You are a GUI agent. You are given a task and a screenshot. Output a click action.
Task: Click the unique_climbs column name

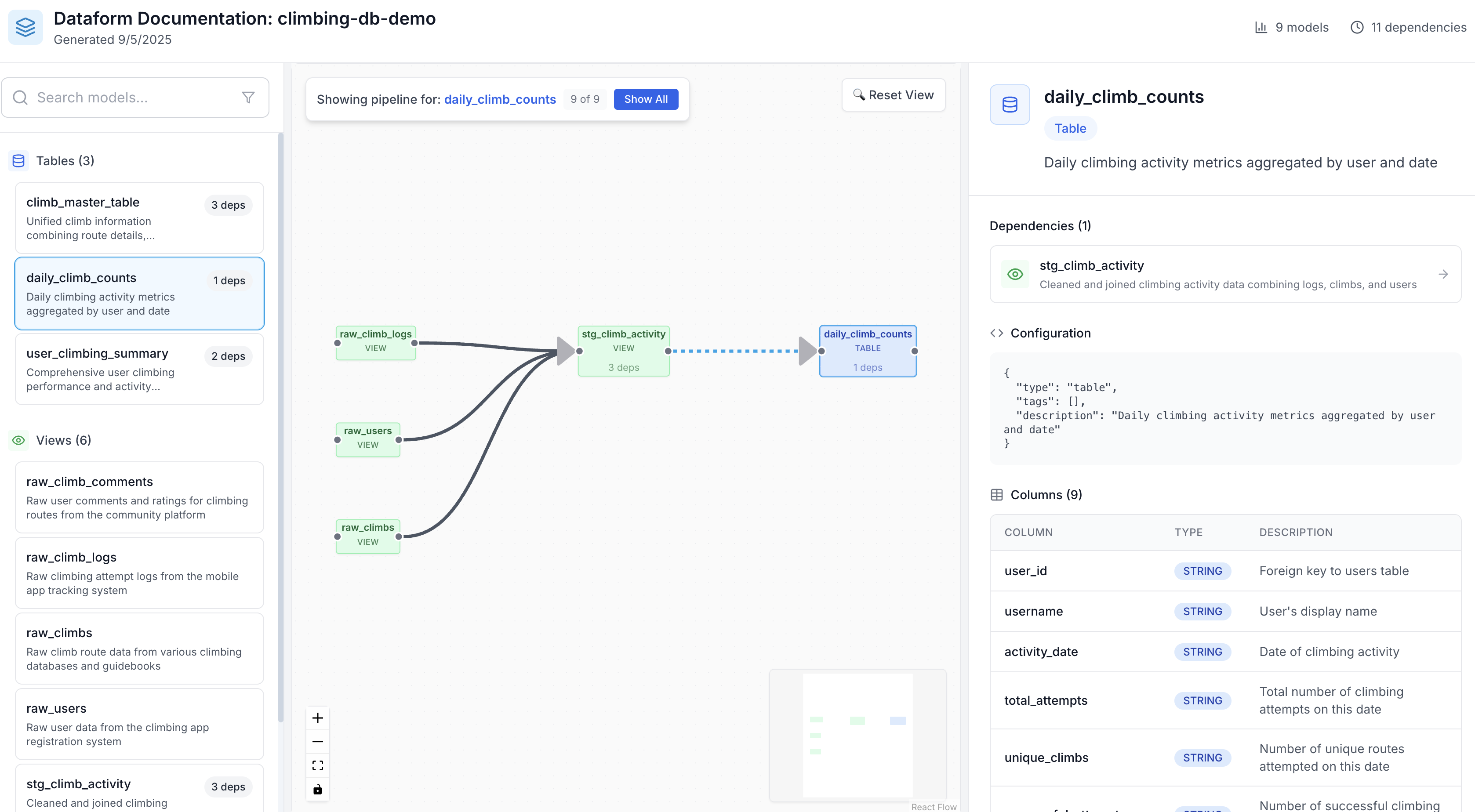[x=1046, y=758]
